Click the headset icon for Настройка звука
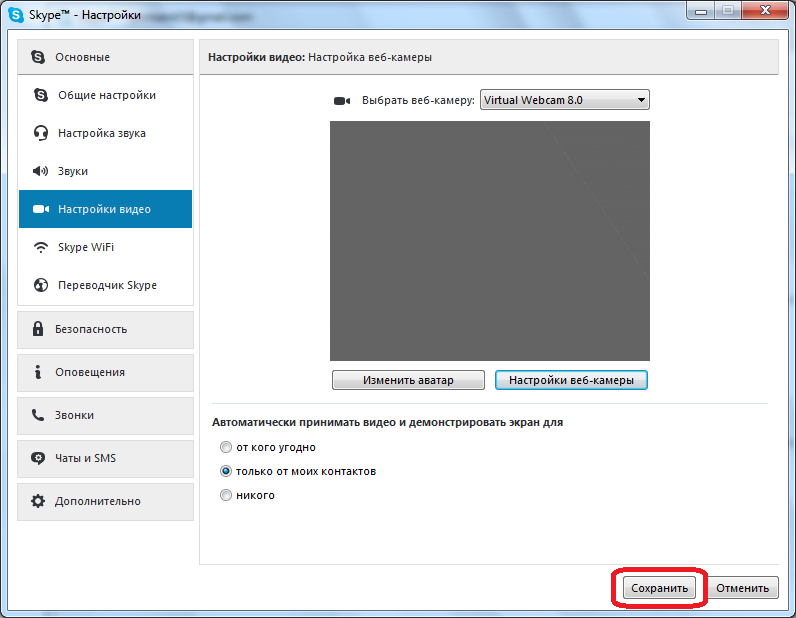 click(41, 133)
